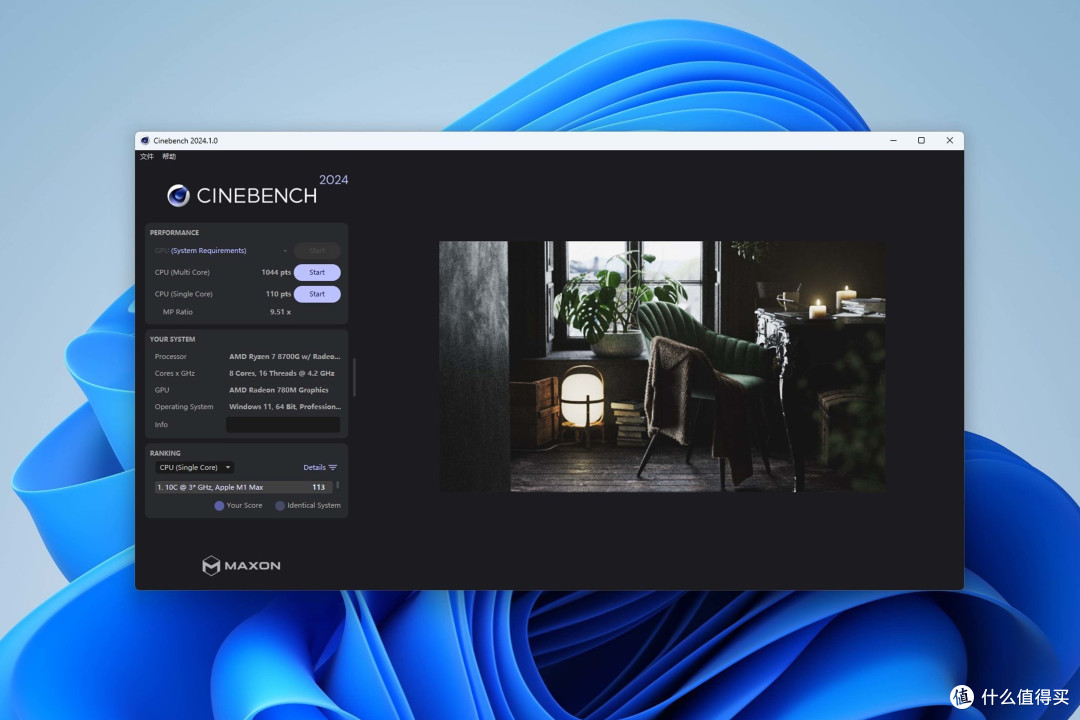The image size is (1080, 720).
Task: Start the CPU (Single Core) benchmark
Action: pos(317,294)
